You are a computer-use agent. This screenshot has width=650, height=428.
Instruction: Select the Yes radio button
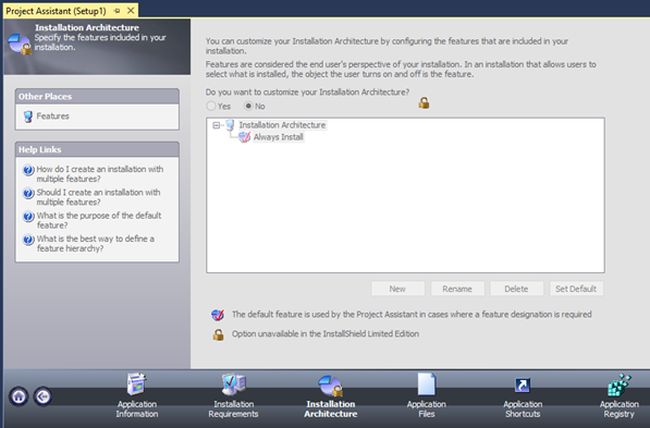211,106
